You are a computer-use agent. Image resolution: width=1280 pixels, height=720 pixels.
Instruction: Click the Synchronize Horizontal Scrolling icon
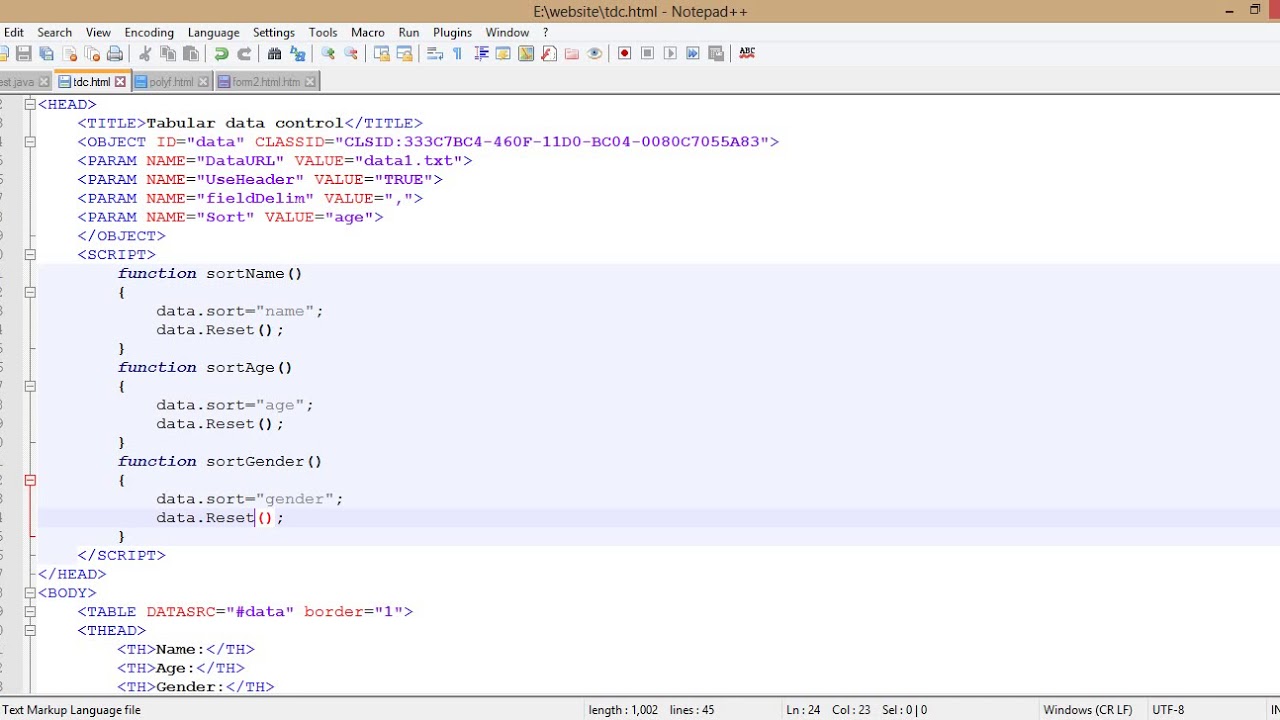pos(404,53)
